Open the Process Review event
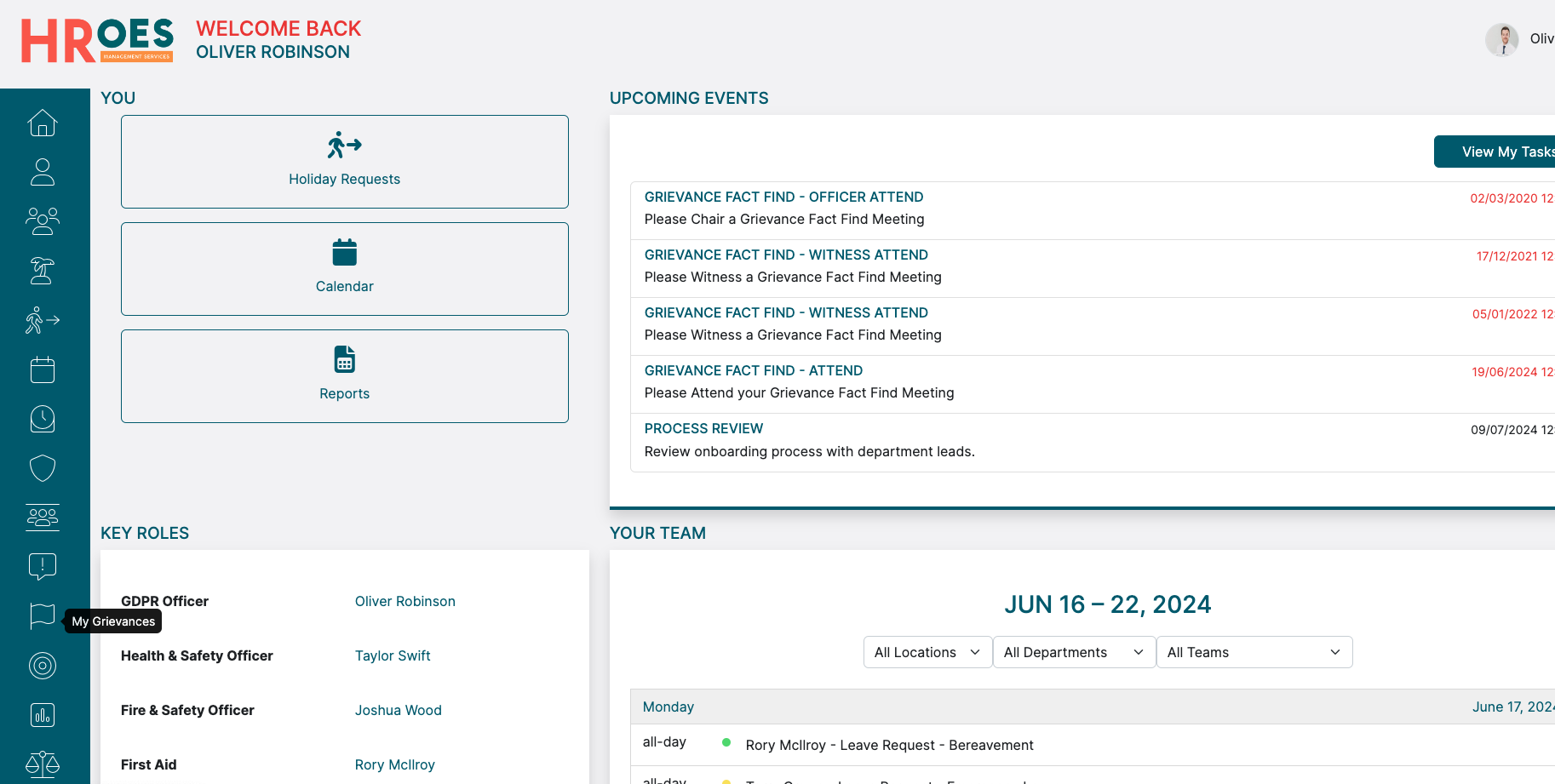This screenshot has height=784, width=1555. pyautogui.click(x=703, y=428)
